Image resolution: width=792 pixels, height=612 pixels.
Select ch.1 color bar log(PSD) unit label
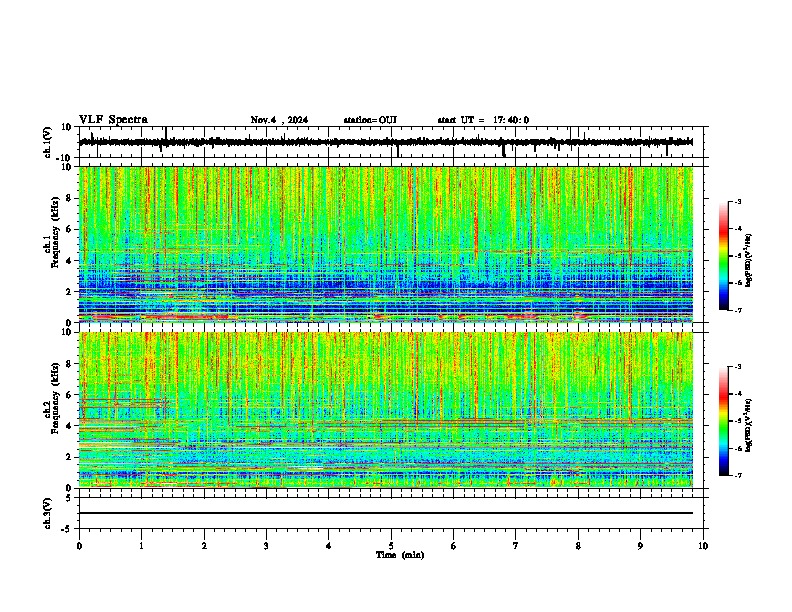[748, 260]
